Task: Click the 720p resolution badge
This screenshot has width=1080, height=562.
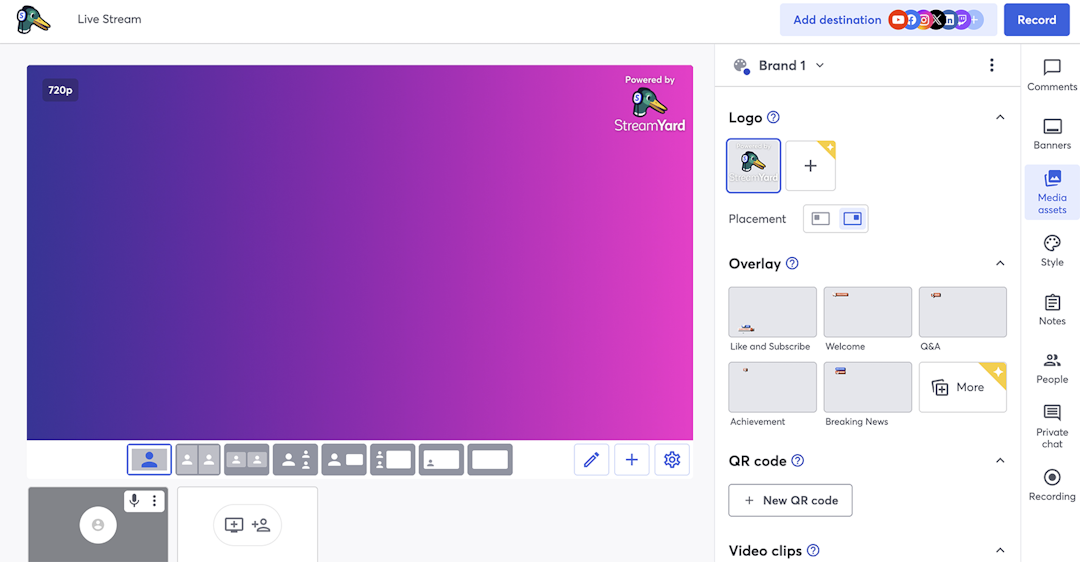Action: [x=60, y=90]
